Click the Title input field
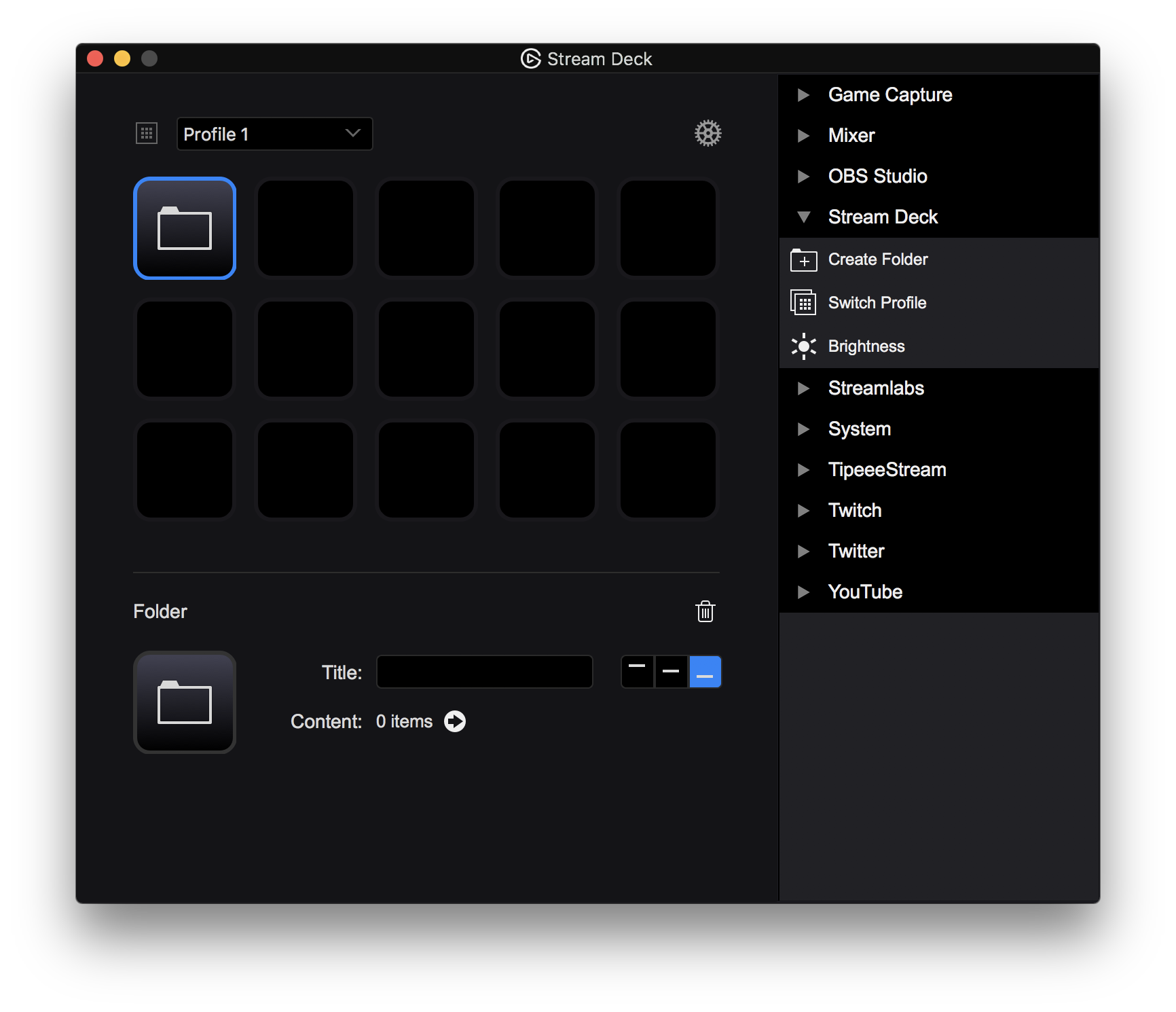Screen dimensions: 1176x1012 click(485, 672)
